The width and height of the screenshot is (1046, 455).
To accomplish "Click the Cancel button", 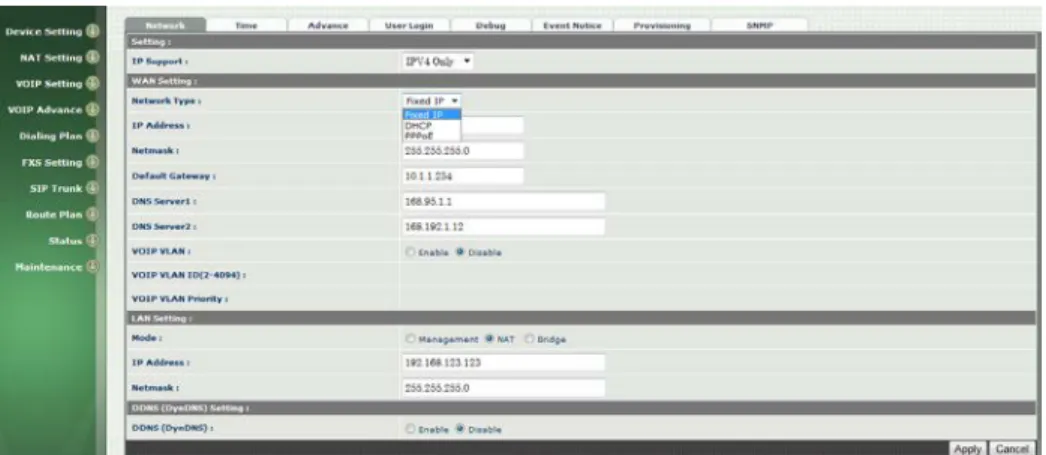I will 1013,448.
